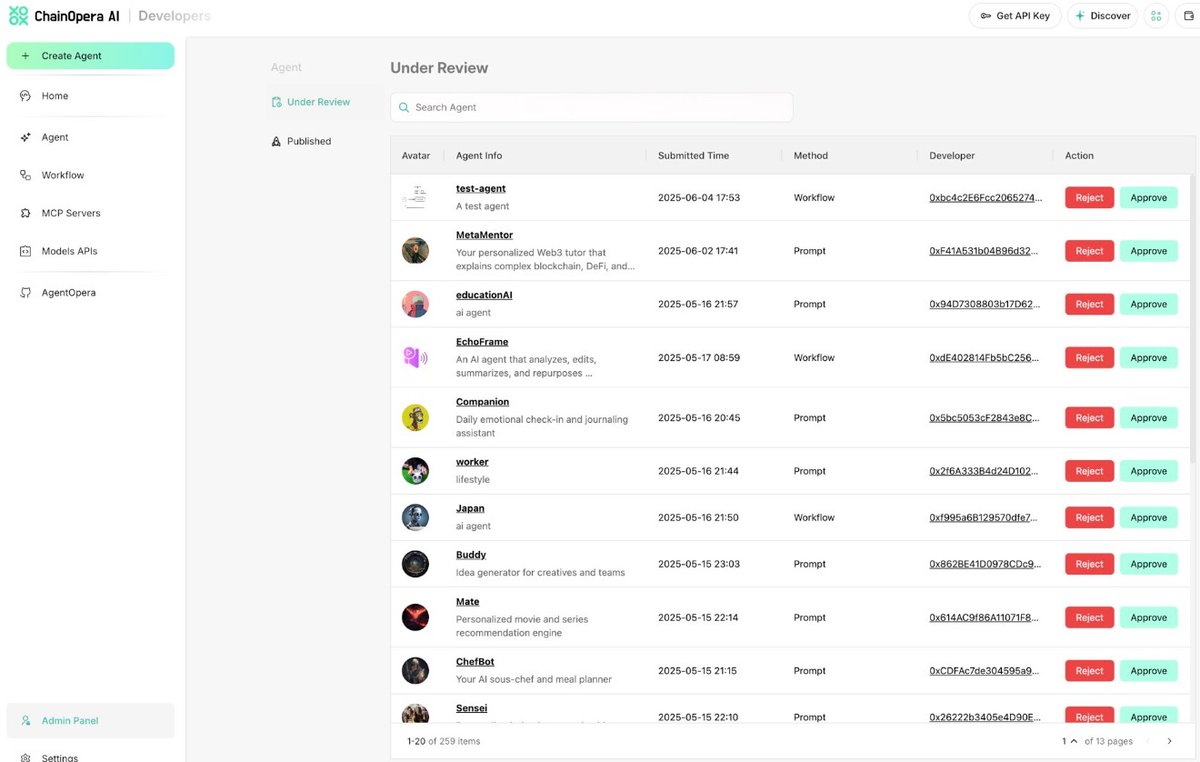Open the ChefBot avatar image
This screenshot has width=1200, height=762.
pyautogui.click(x=415, y=671)
